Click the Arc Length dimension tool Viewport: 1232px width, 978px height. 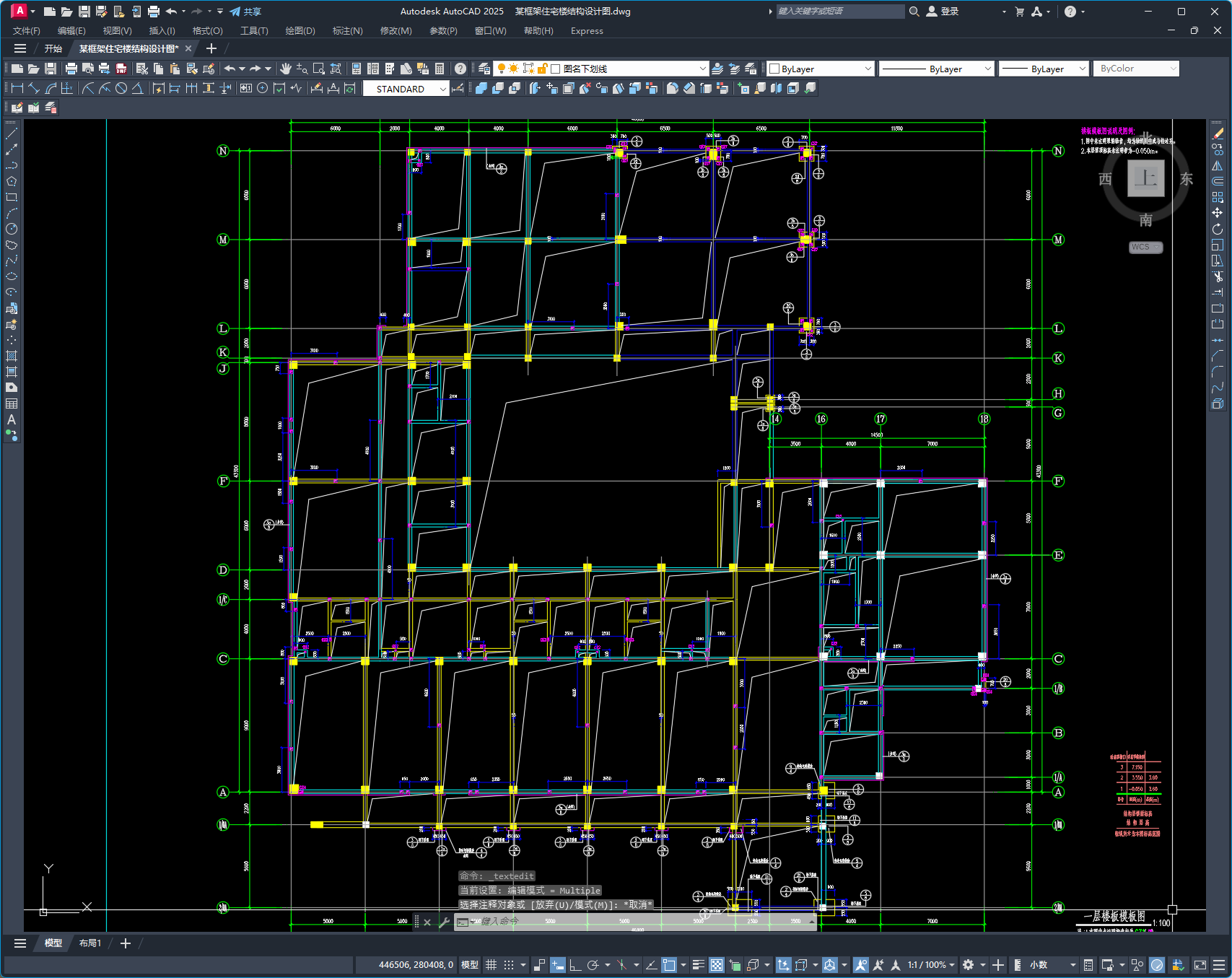[51, 88]
